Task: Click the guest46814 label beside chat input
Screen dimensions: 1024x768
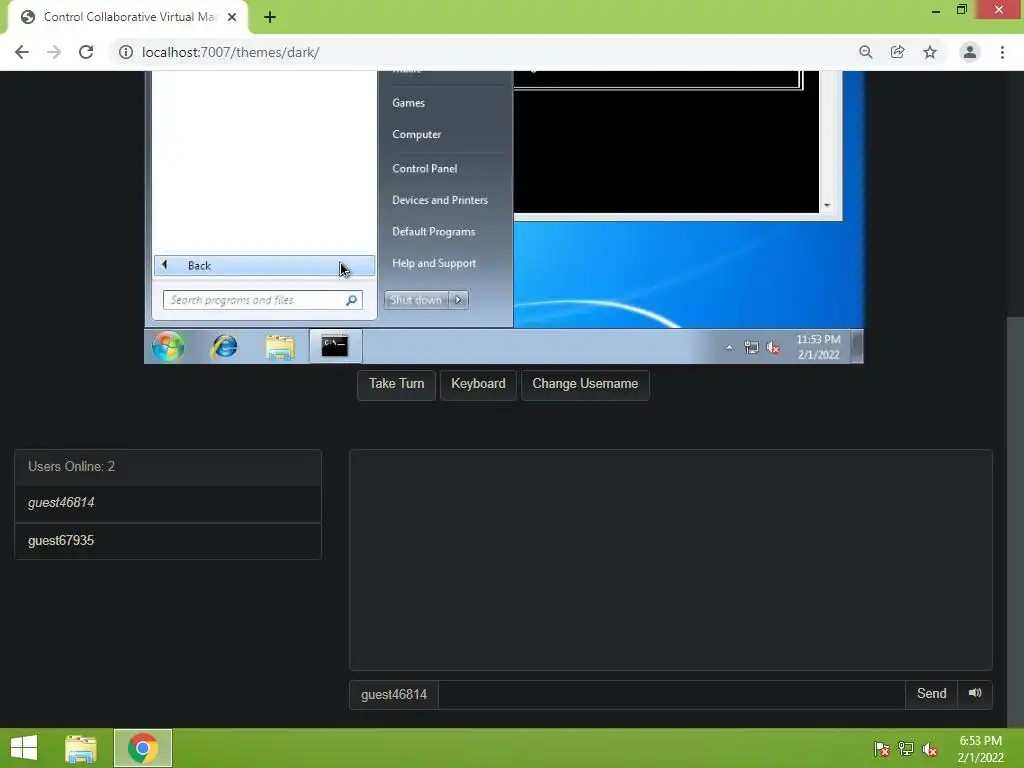Action: click(394, 694)
